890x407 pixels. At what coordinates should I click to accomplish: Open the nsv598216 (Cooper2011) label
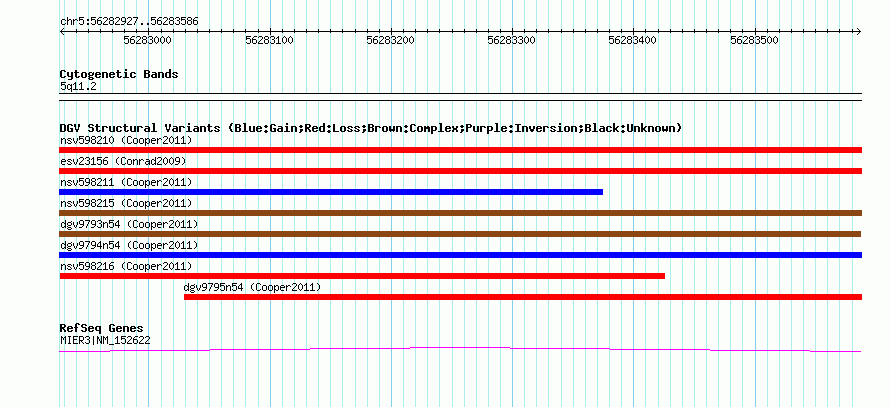(126, 266)
